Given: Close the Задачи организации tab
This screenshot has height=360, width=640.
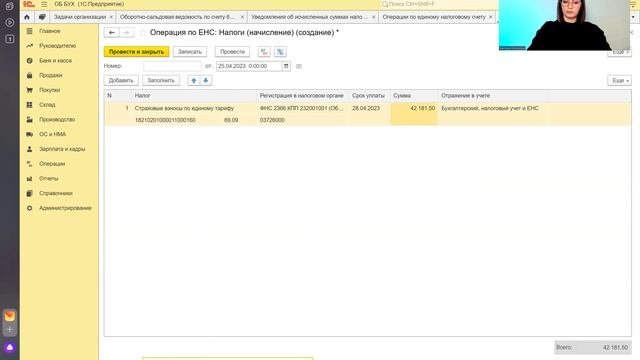Looking at the screenshot, I should click(111, 17).
